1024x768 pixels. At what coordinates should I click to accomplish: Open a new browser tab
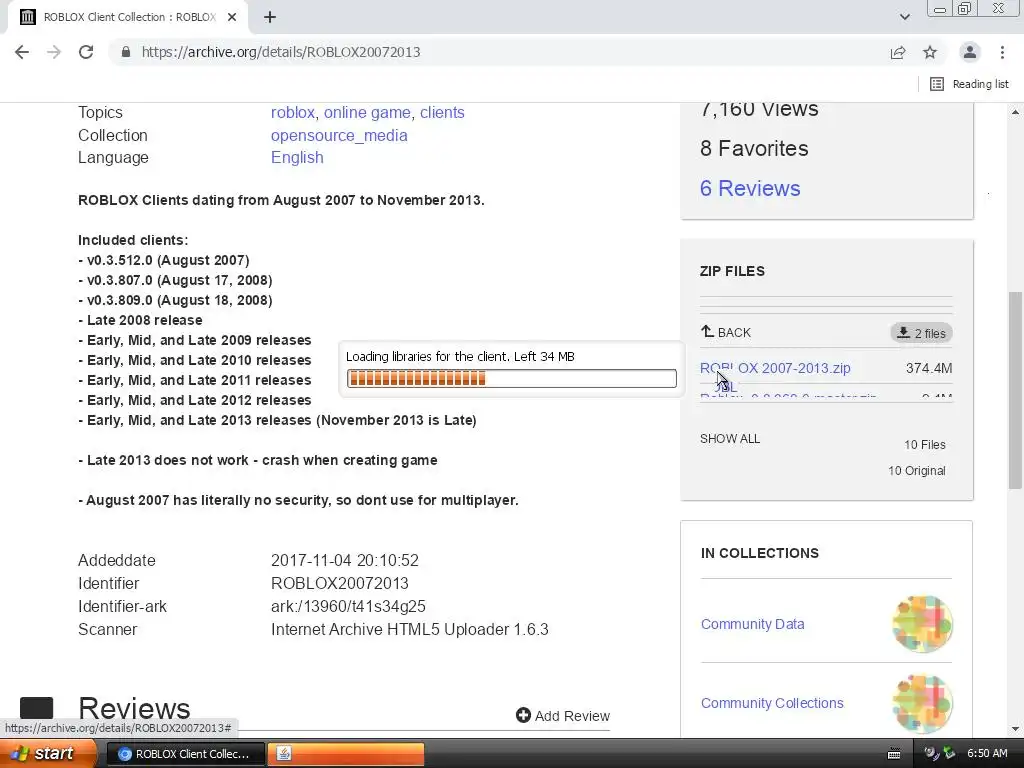[x=270, y=17]
